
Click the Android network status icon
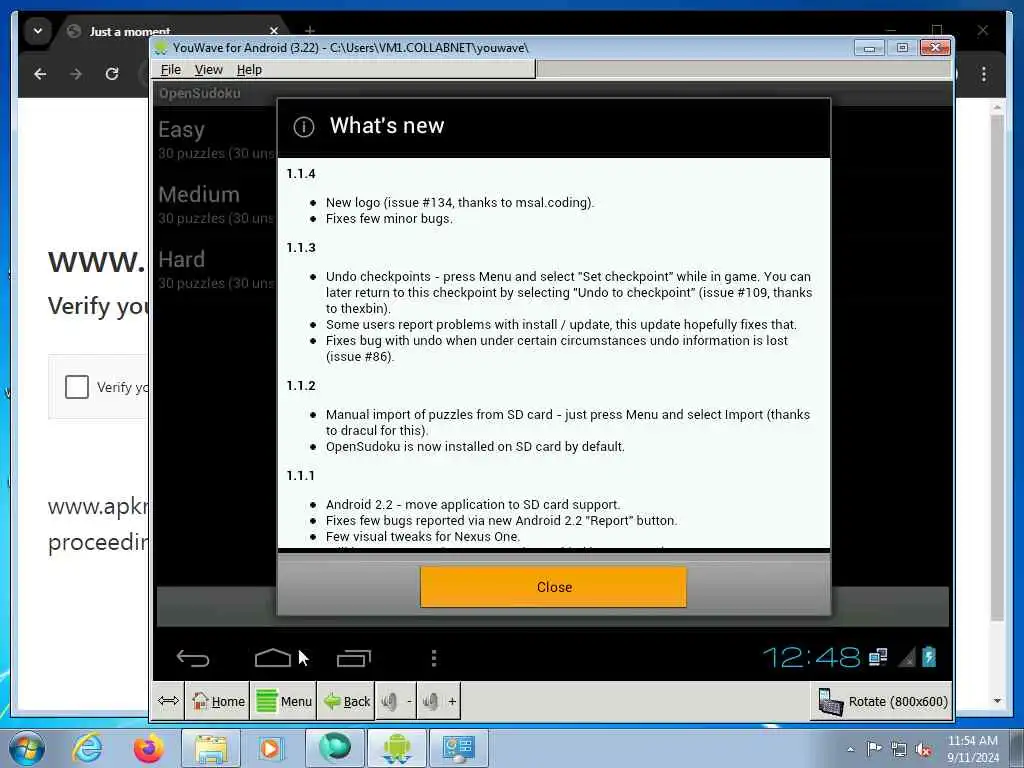point(878,657)
